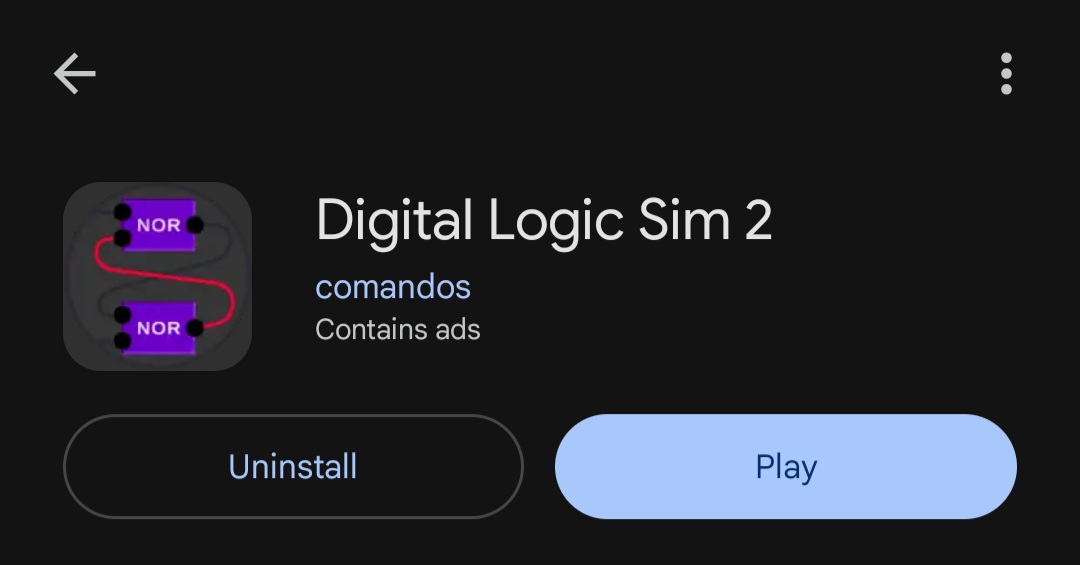Screen dimensions: 1080x565
Task: Click the word Play in the blue button
Action: [786, 468]
